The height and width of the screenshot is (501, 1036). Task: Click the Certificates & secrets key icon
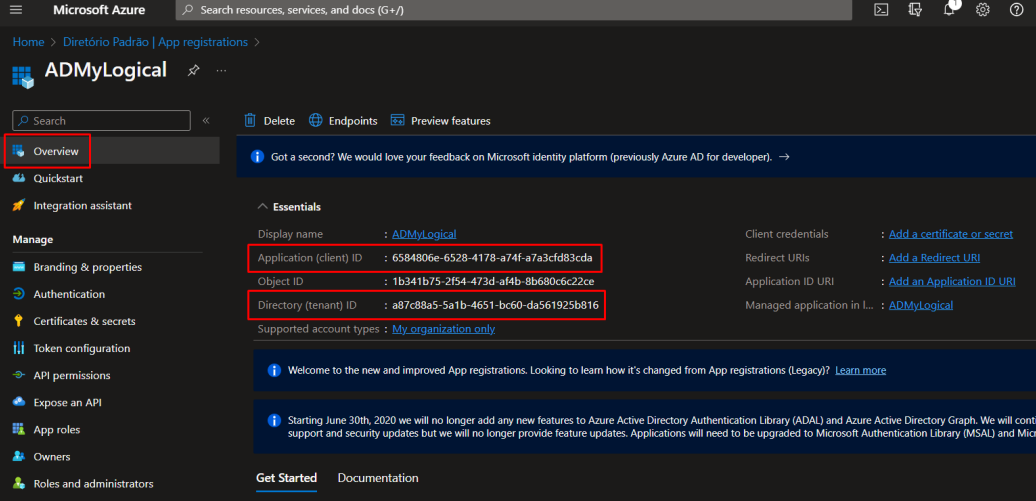pyautogui.click(x=19, y=321)
